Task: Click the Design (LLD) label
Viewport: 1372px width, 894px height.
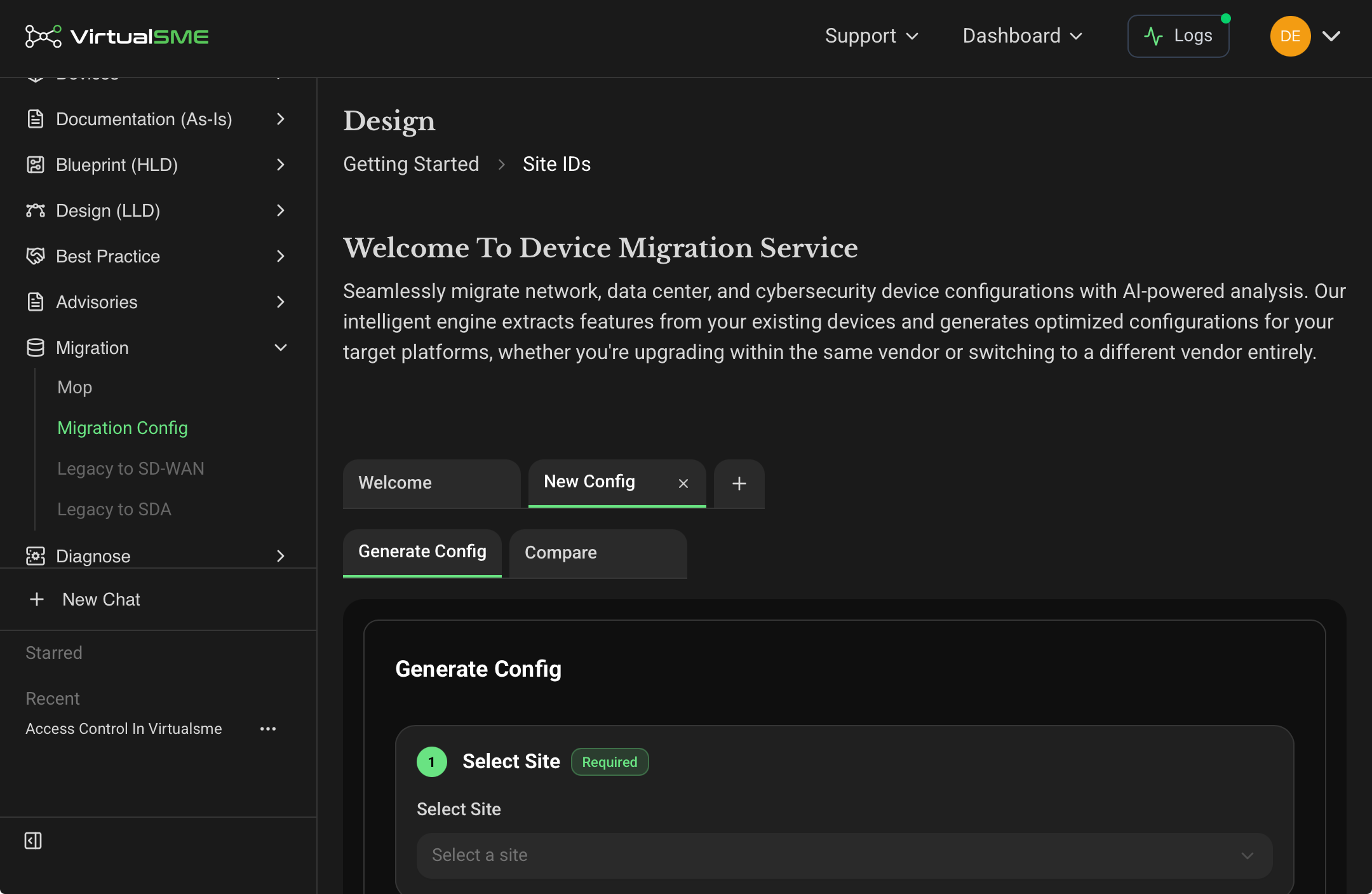Action: coord(108,210)
